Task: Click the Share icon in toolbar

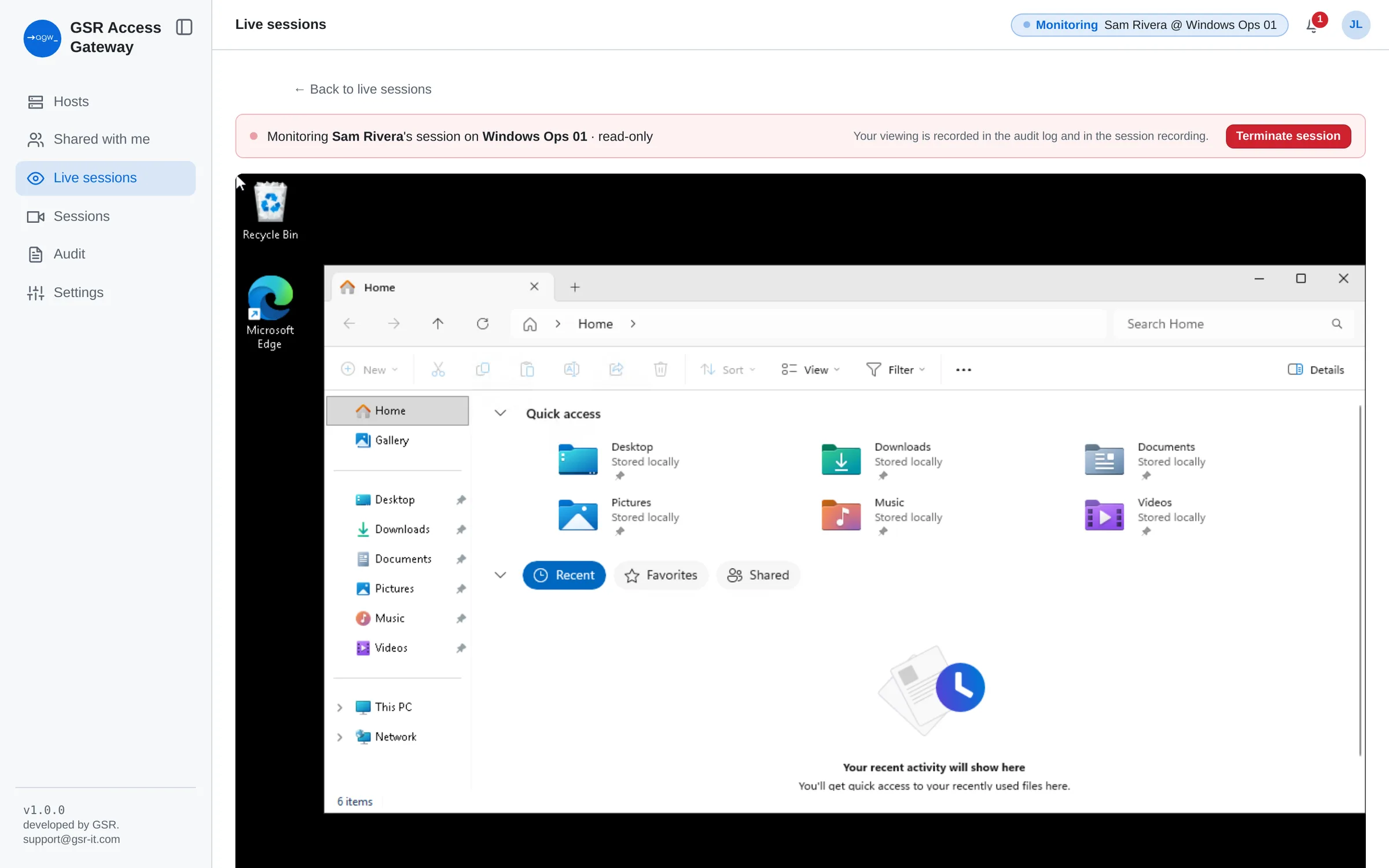Action: [616, 369]
